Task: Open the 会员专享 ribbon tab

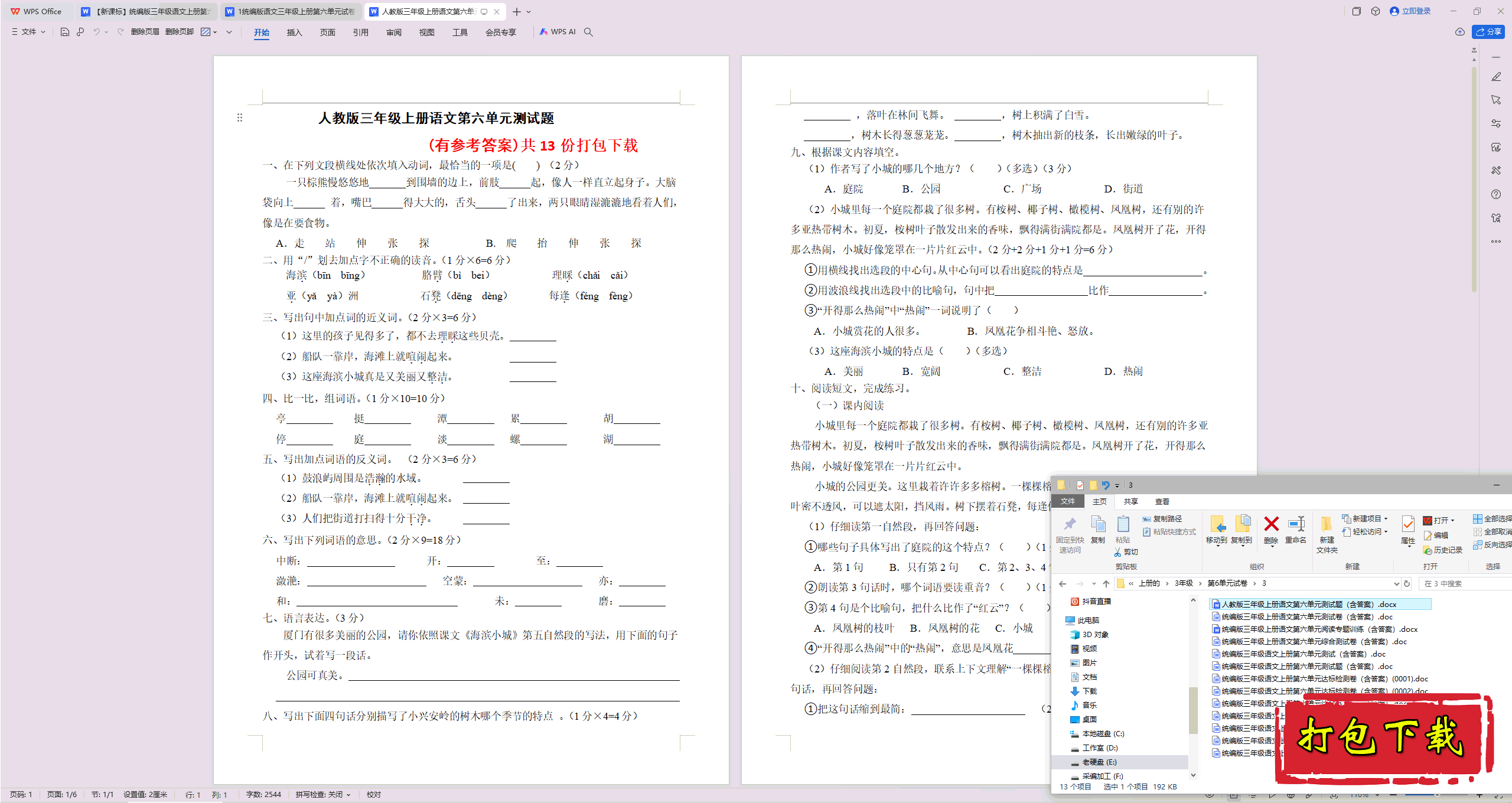Action: [500, 32]
